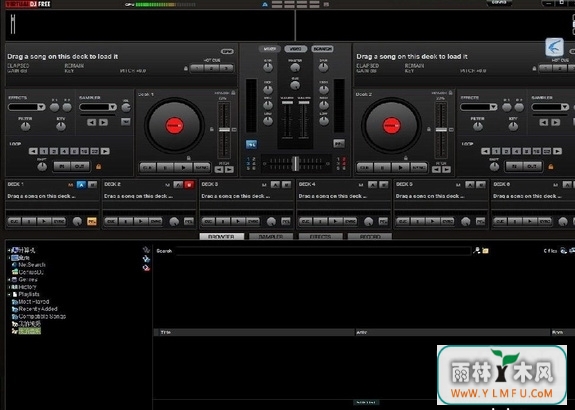Open the EFFECTS tab
575x410 pixels.
(321, 237)
